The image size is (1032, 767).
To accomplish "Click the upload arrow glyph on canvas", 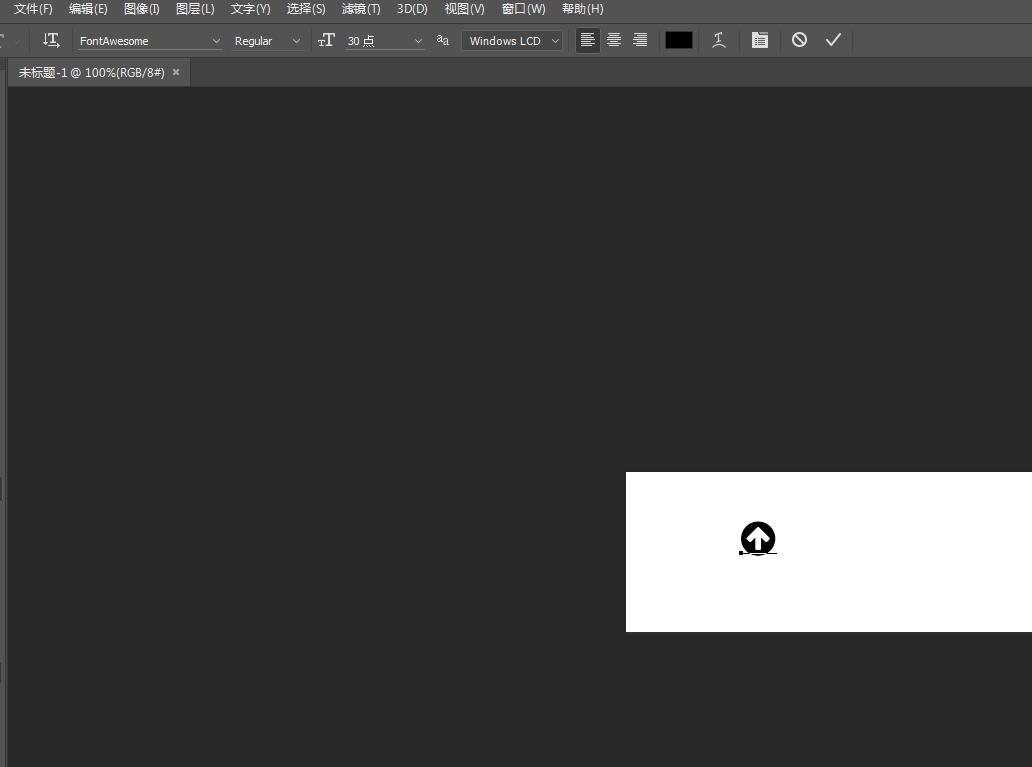I will (758, 539).
